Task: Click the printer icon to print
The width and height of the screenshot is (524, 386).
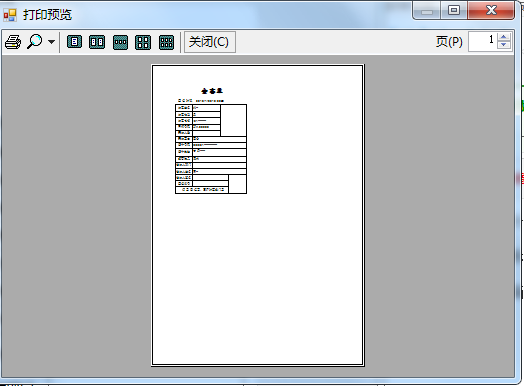Action: (13, 42)
